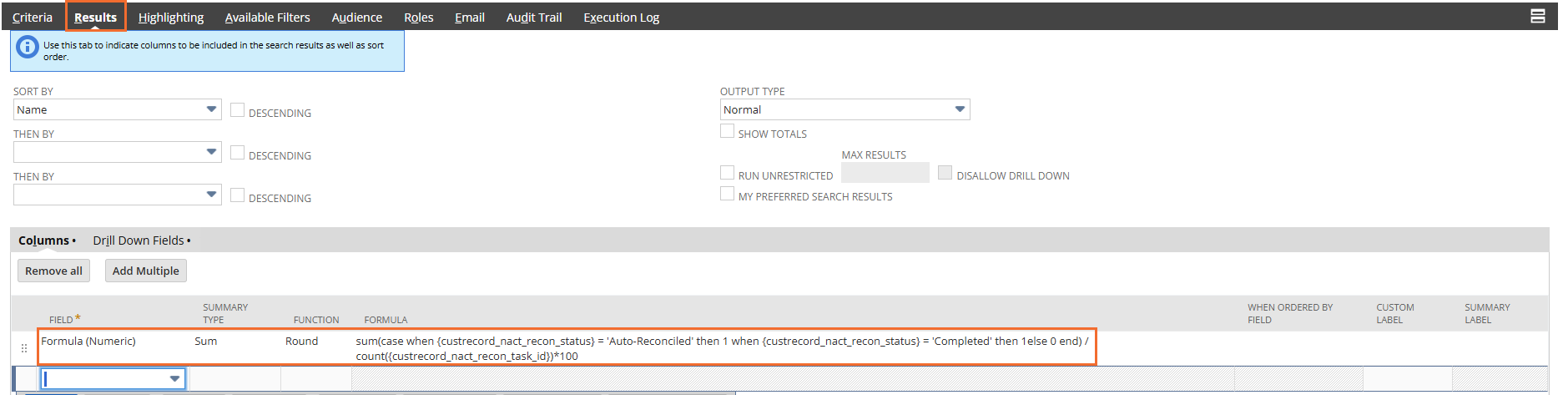Switch to the Criteria tab

(x=33, y=17)
